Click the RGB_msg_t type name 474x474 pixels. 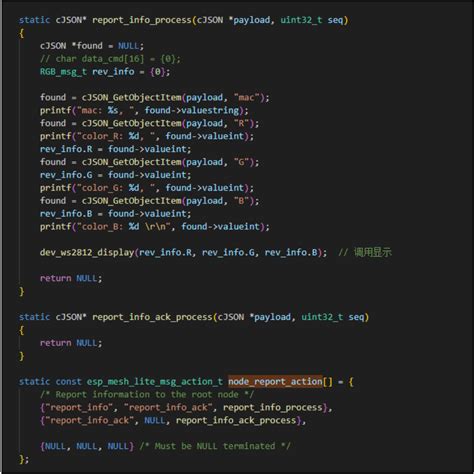tap(63, 72)
